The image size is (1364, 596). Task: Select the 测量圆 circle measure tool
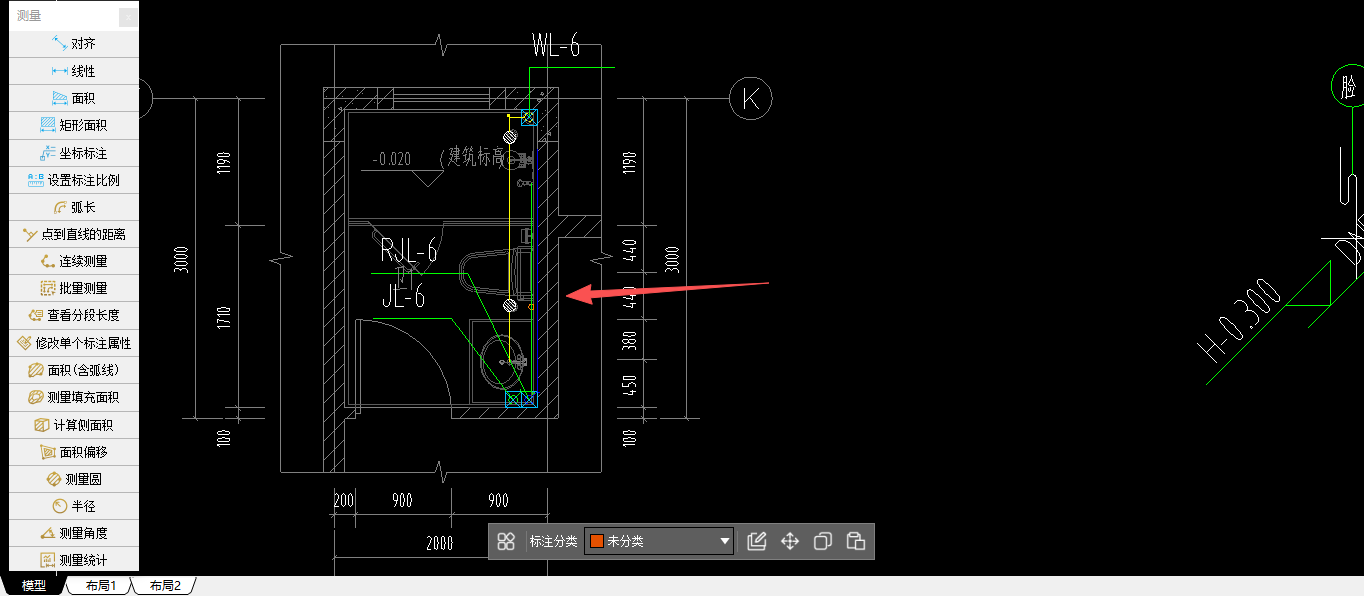click(x=73, y=479)
